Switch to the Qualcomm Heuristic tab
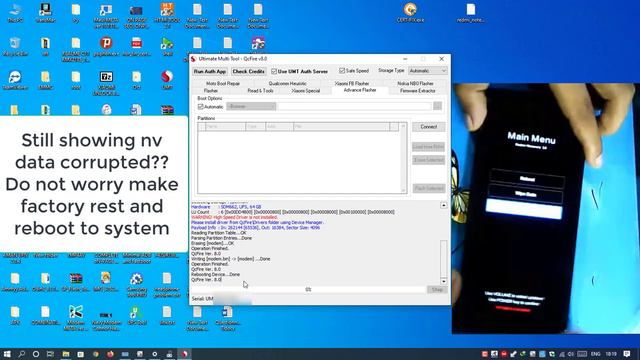The width and height of the screenshot is (640, 360). tap(287, 83)
